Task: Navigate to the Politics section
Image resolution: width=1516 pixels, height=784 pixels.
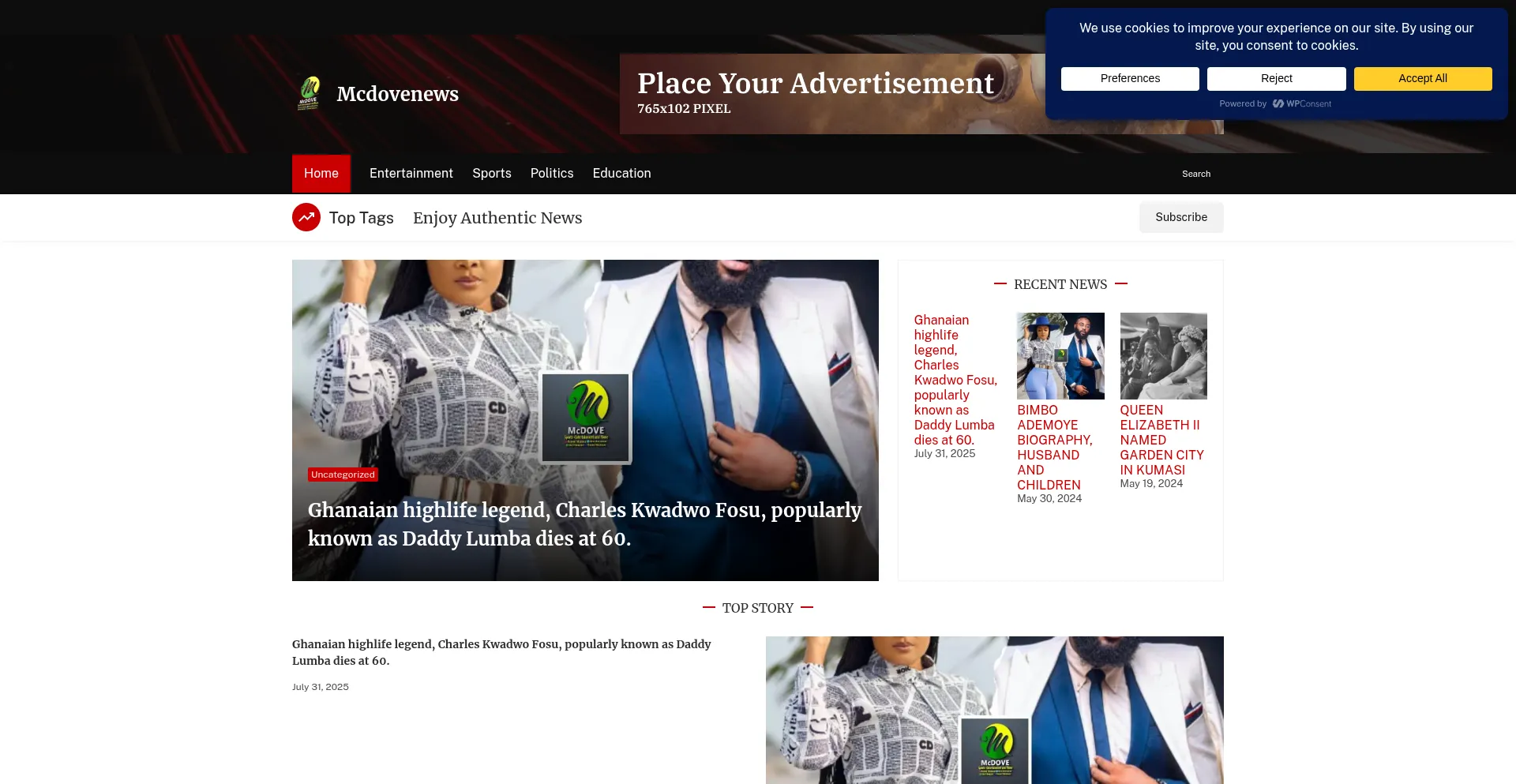Action: [x=551, y=173]
